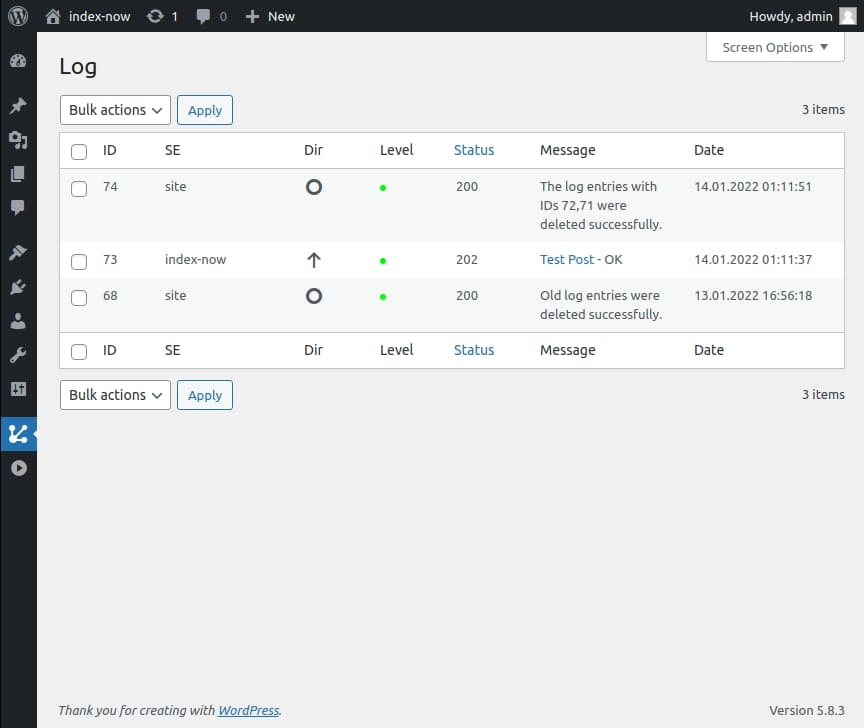Click the Log page heading
864x728 pixels.
(78, 67)
